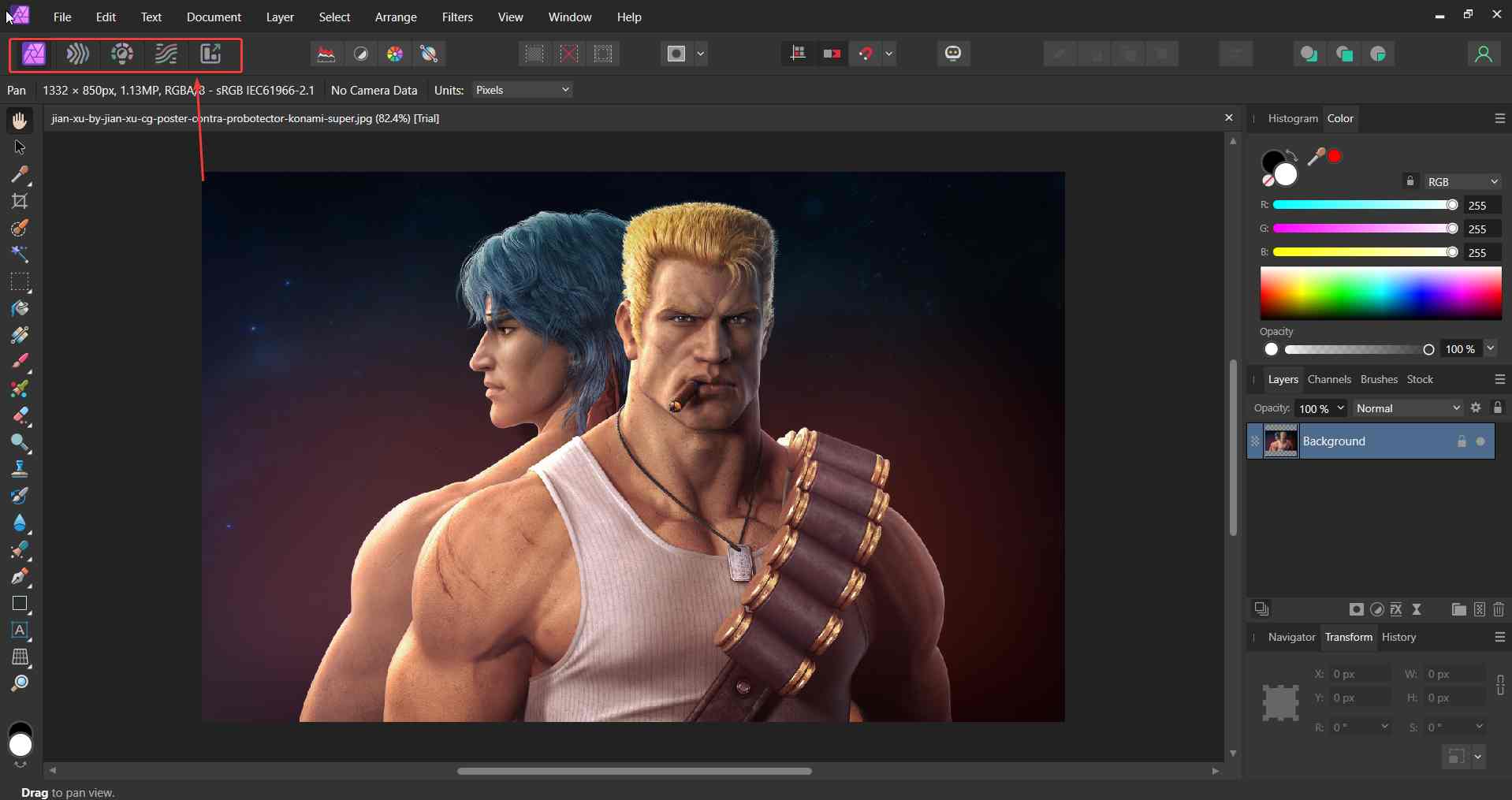Click the Insert Inside selection icon

pos(1378,54)
